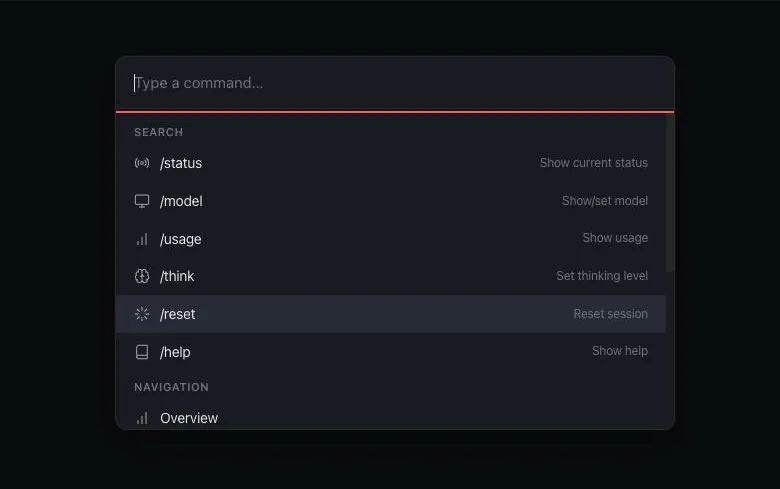Screen dimensions: 780x489
Task: Click the monitor icon beside /model
Action: point(142,201)
